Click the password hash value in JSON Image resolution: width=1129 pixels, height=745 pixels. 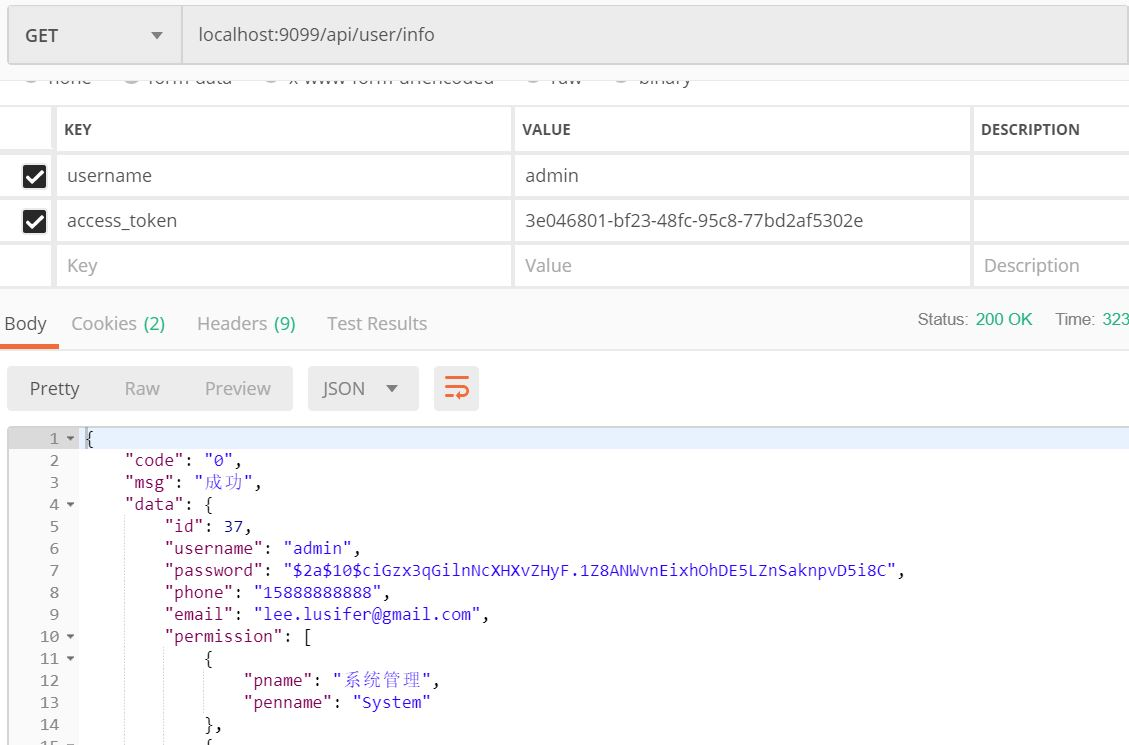point(589,571)
